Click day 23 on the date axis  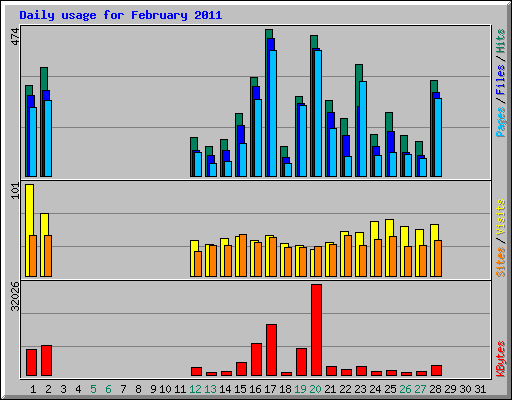[360, 389]
